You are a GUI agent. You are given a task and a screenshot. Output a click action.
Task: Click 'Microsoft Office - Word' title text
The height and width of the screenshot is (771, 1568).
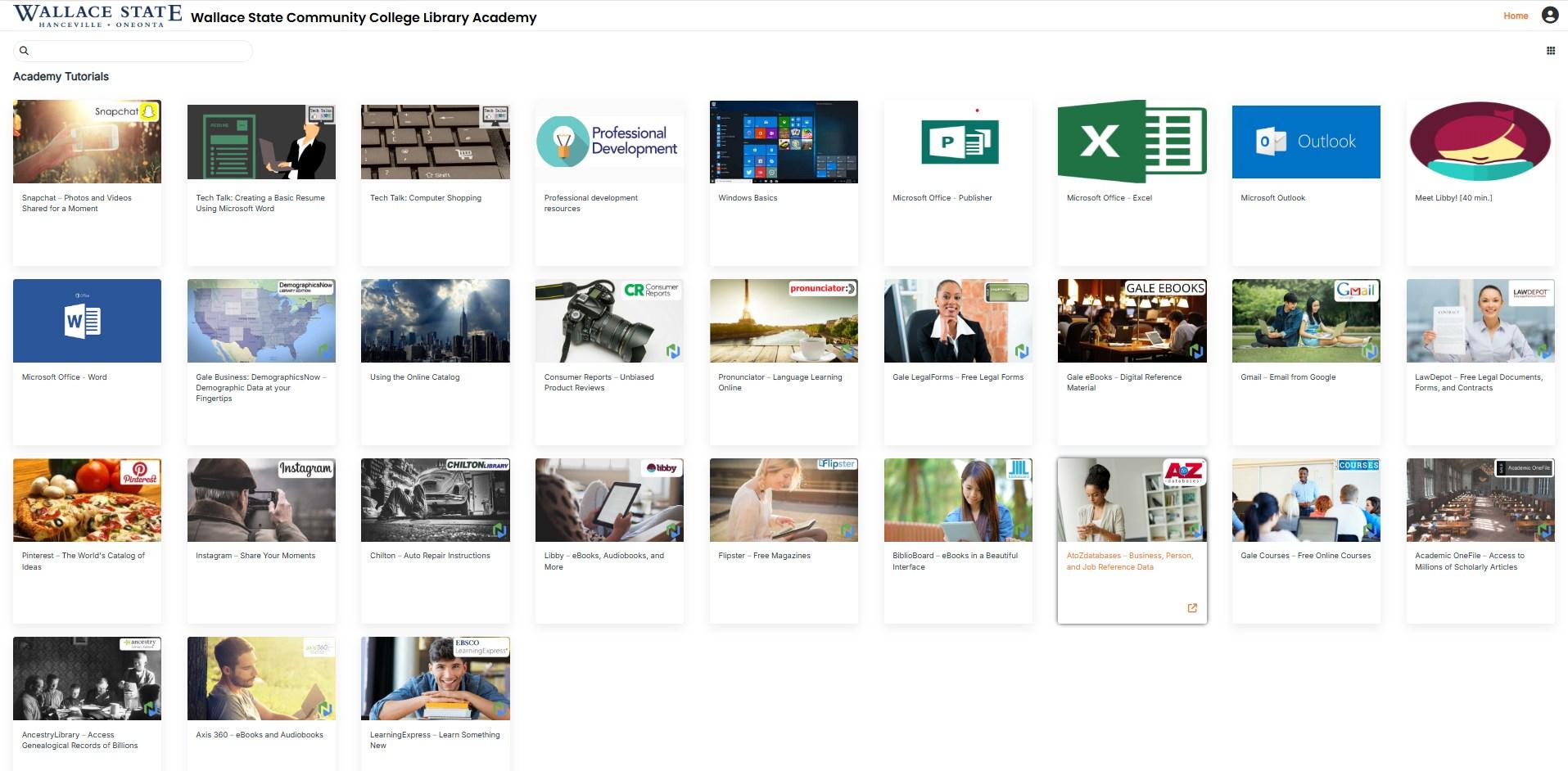pos(64,377)
